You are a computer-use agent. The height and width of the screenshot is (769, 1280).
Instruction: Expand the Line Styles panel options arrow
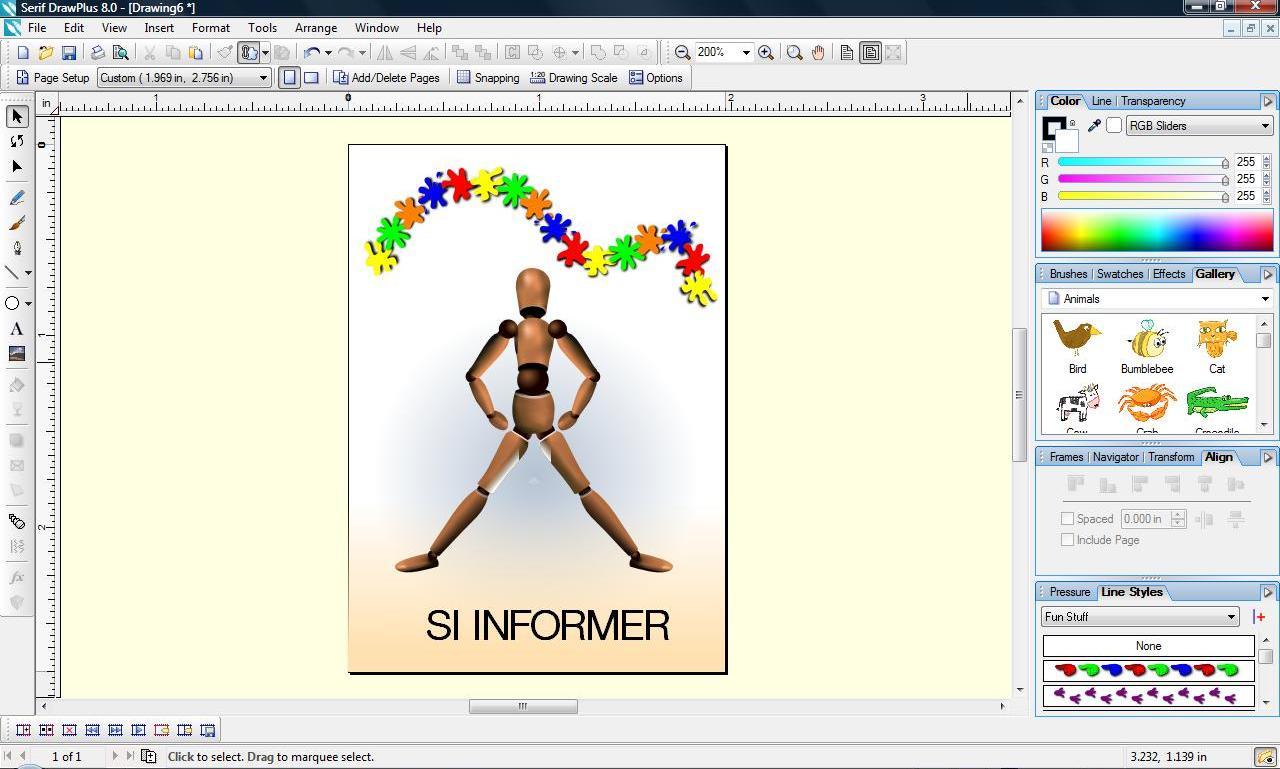coord(1267,592)
